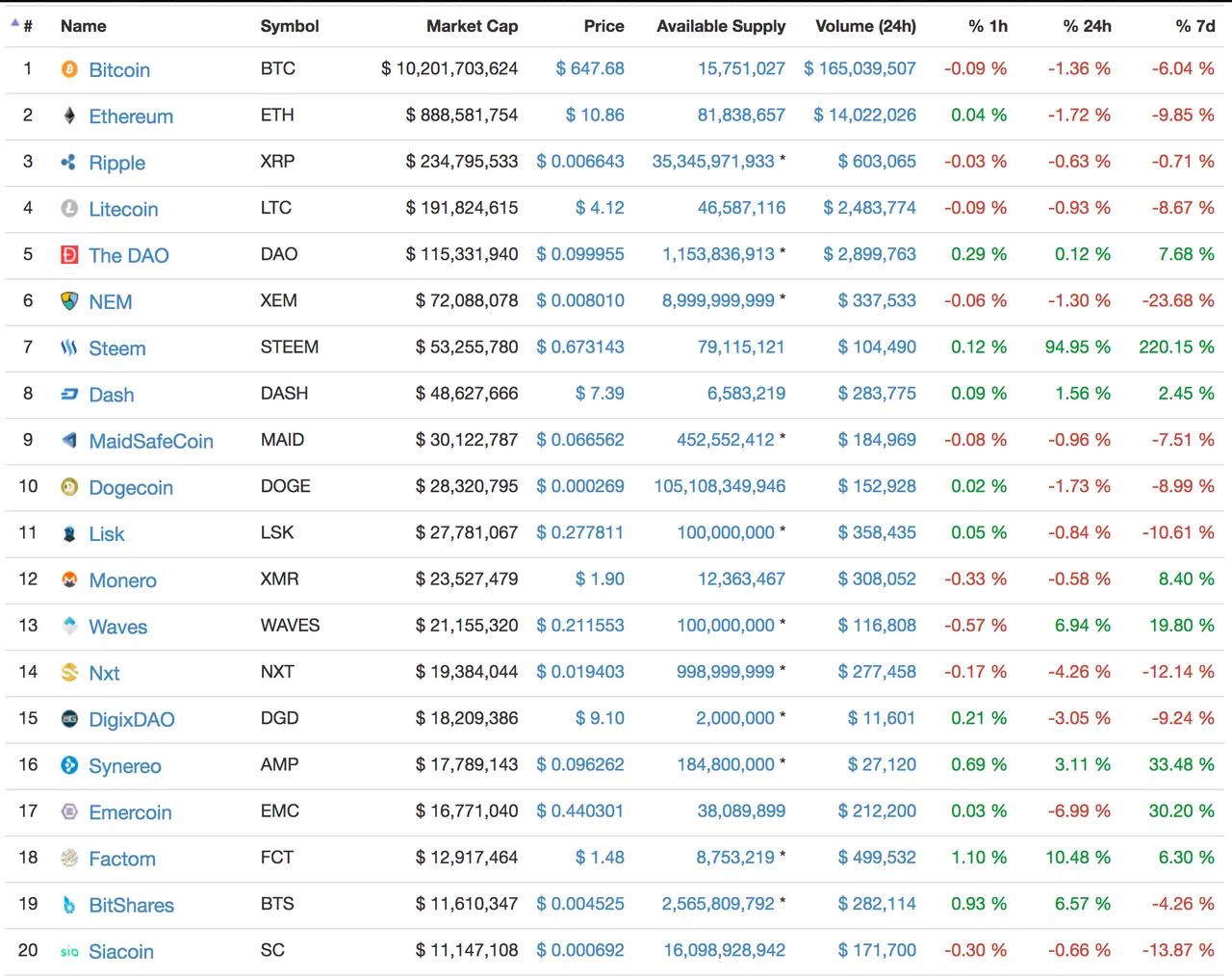Open the Ripple name link

116,163
